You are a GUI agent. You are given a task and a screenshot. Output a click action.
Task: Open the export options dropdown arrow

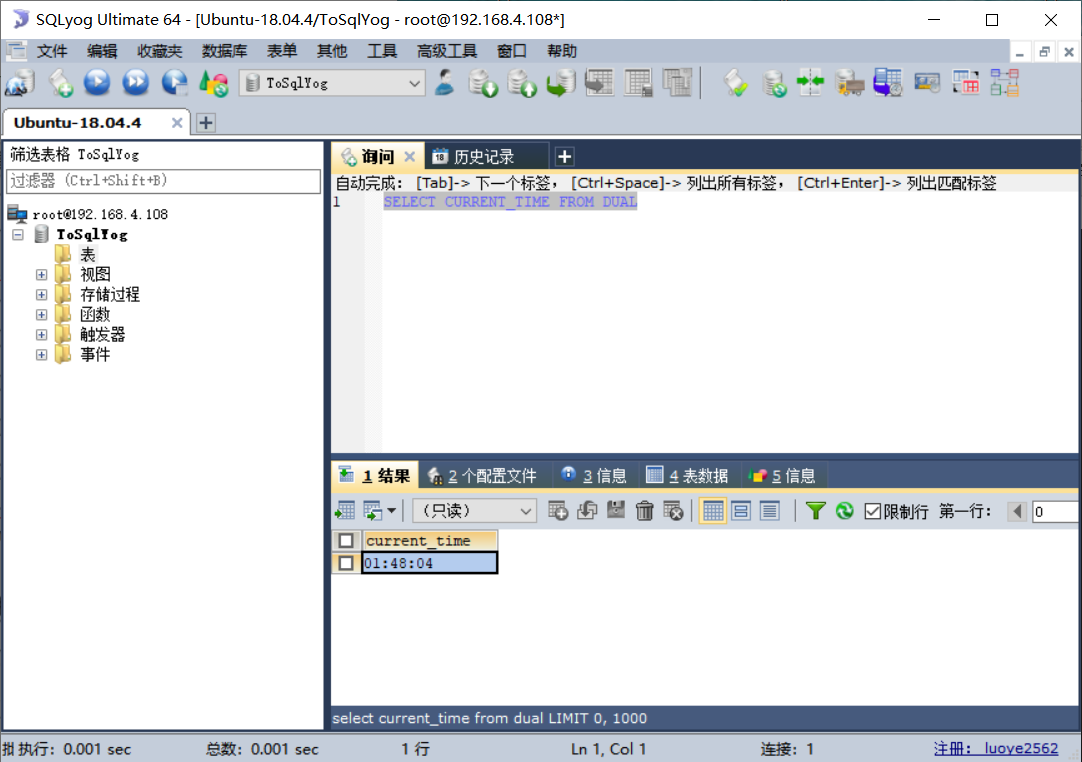point(392,511)
